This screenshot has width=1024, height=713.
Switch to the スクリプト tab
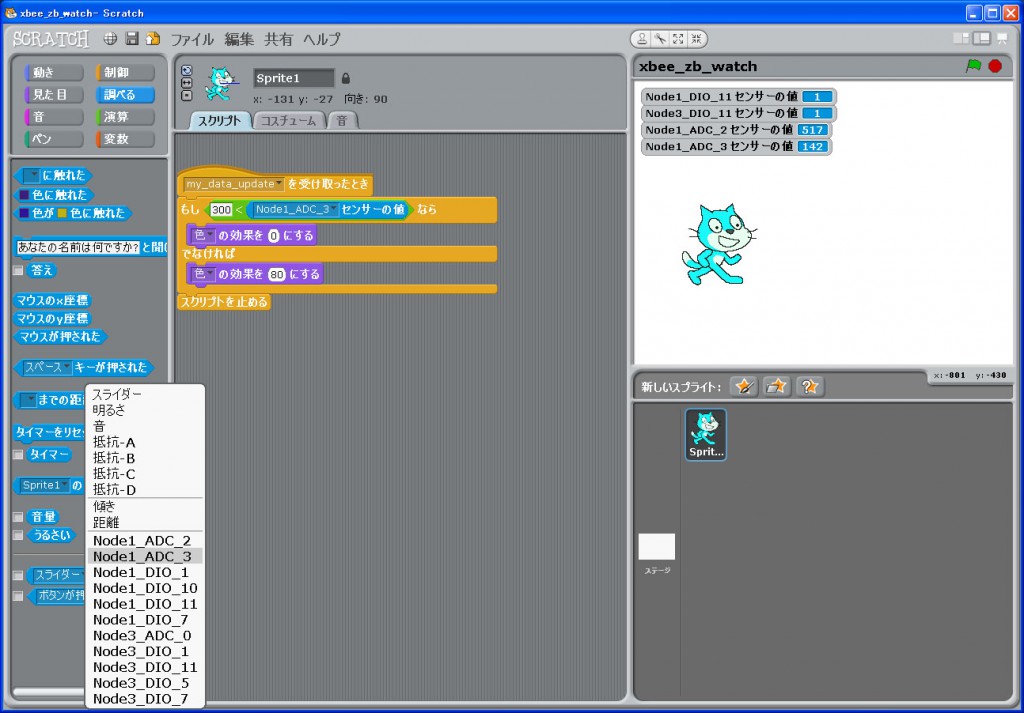tap(219, 121)
